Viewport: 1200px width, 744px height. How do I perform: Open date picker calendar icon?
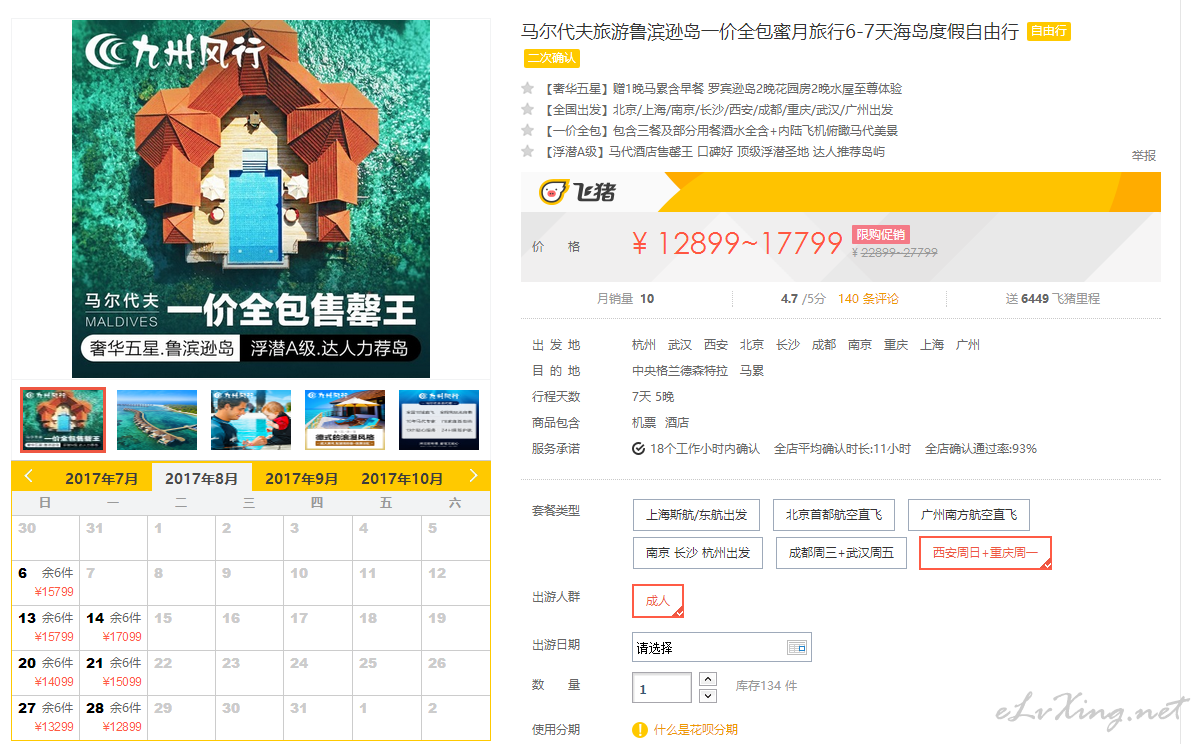[796, 647]
